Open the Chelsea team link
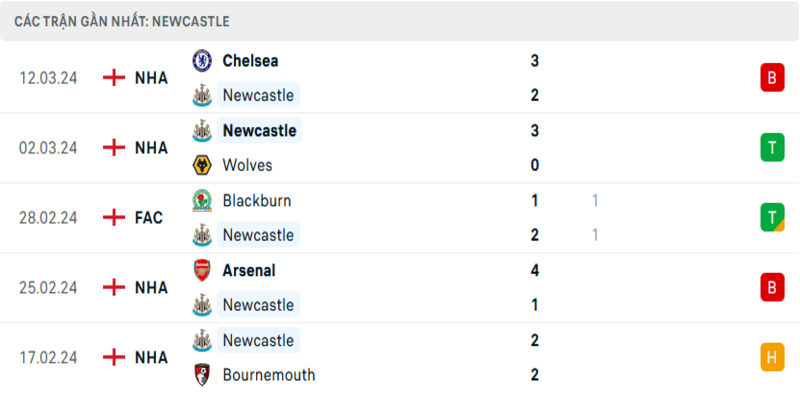Viewport: 800px width, 400px height. [250, 60]
